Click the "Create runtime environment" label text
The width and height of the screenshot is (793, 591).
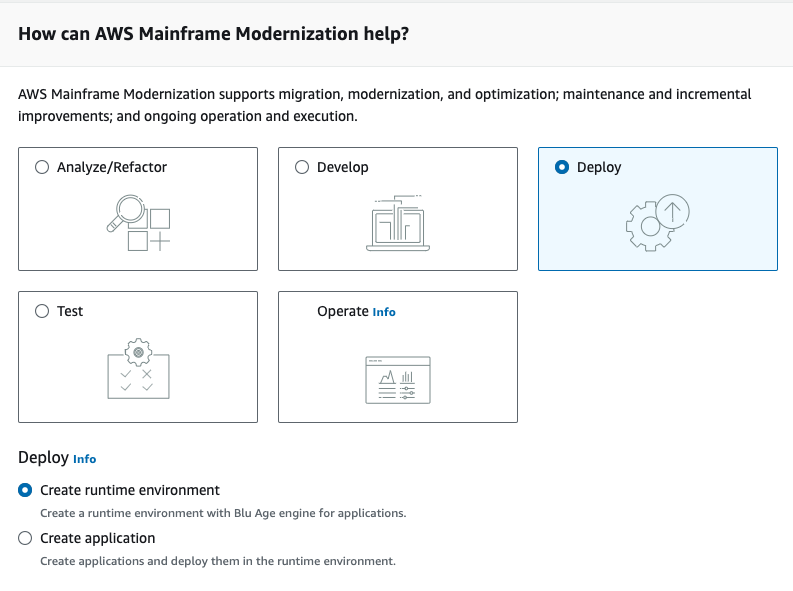point(129,491)
